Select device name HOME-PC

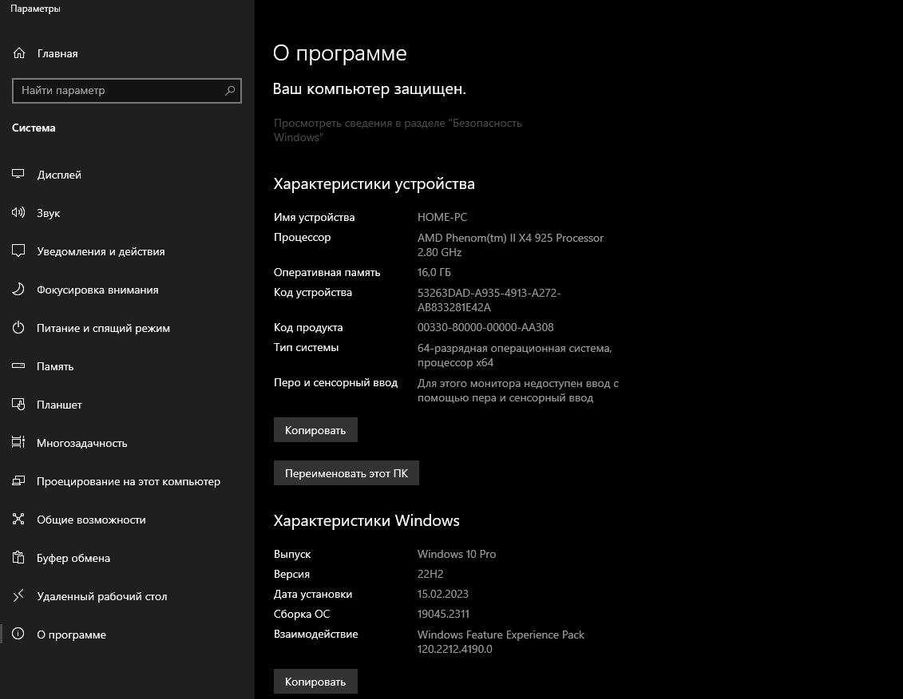(442, 217)
